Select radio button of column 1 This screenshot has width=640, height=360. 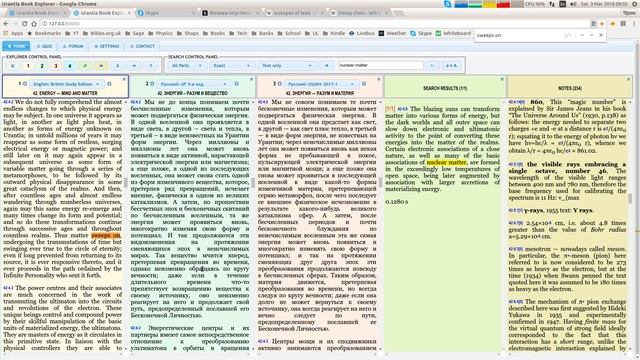[x=25, y=84]
